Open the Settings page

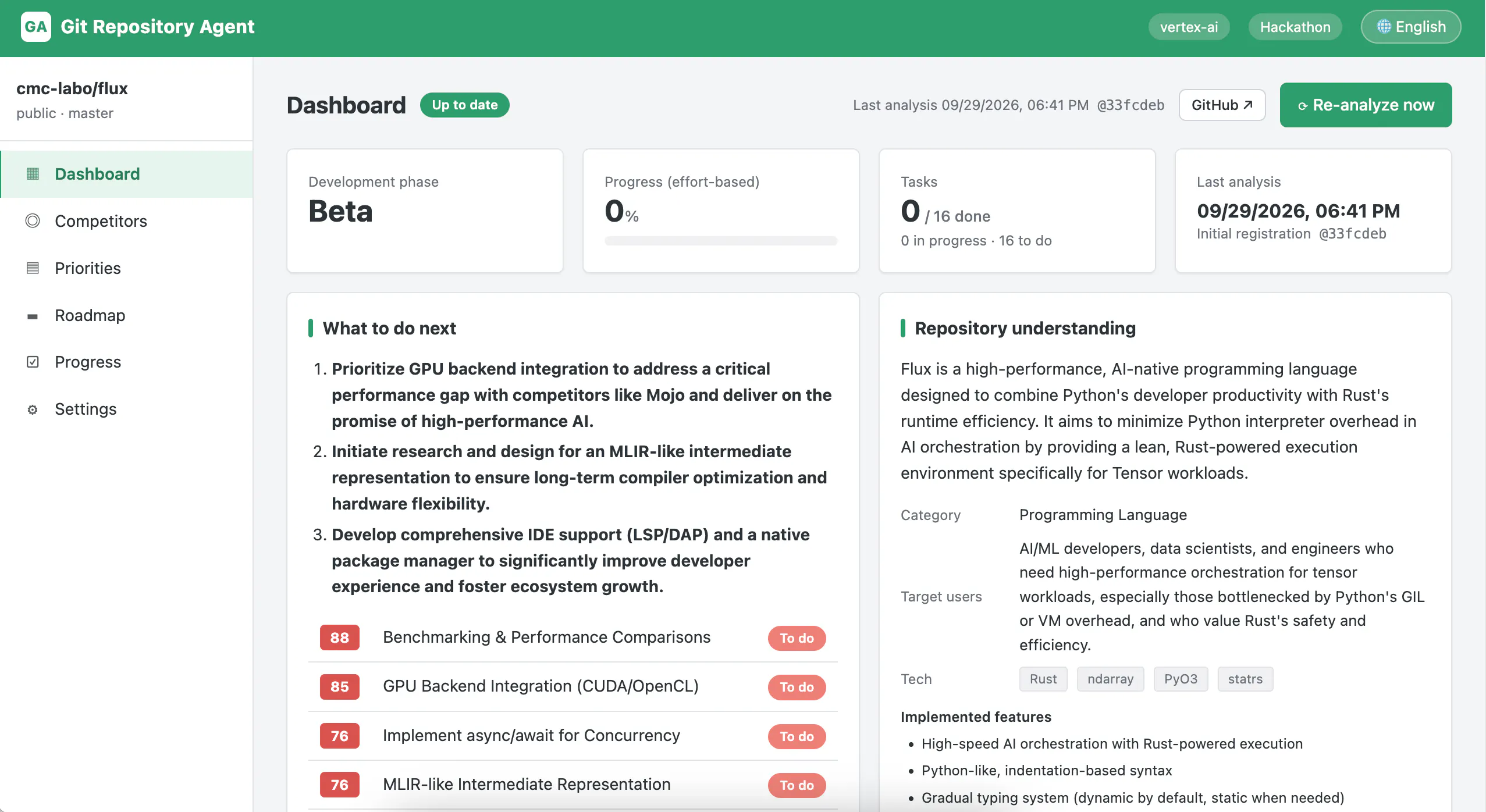[x=127, y=409]
